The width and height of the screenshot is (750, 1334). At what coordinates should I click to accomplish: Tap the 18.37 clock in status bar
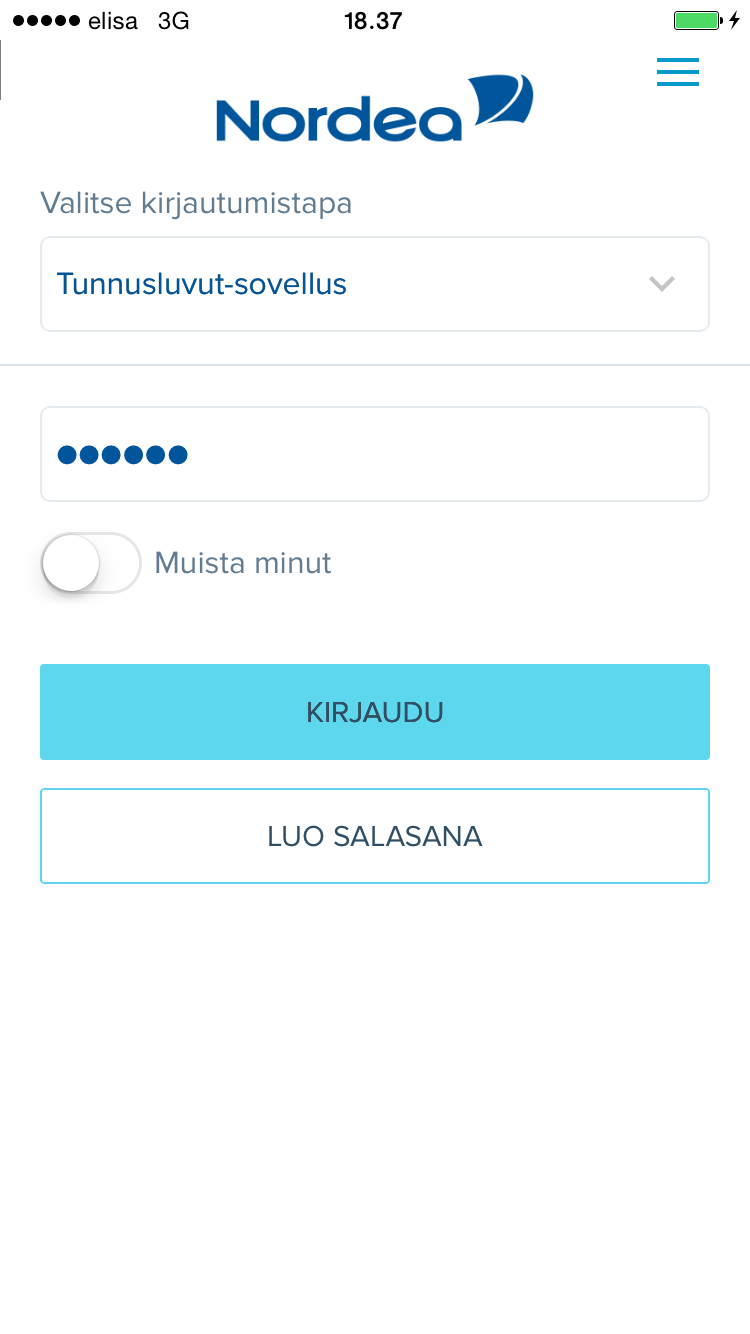click(x=373, y=21)
